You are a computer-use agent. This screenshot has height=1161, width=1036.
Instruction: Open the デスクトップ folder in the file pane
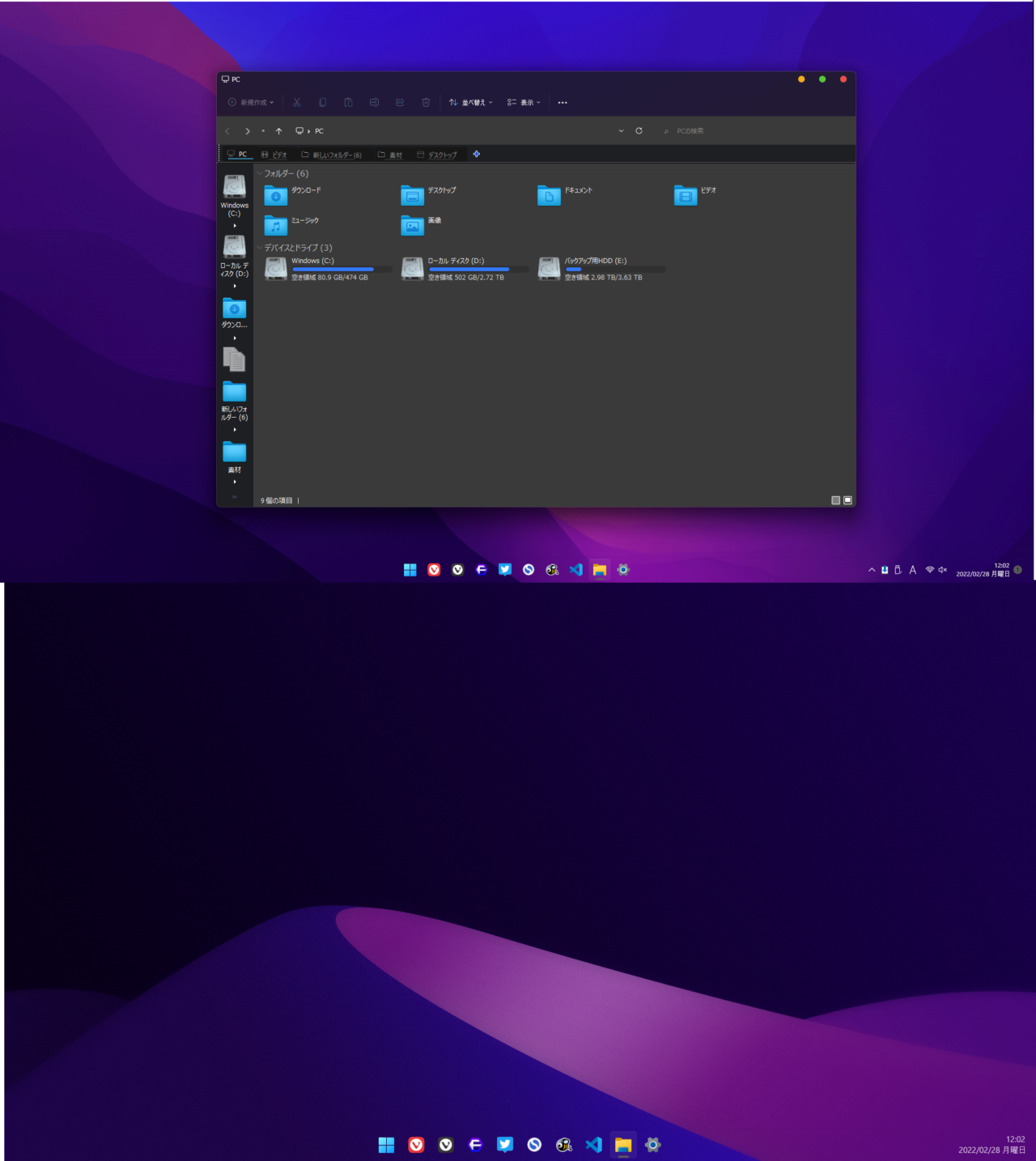429,195
